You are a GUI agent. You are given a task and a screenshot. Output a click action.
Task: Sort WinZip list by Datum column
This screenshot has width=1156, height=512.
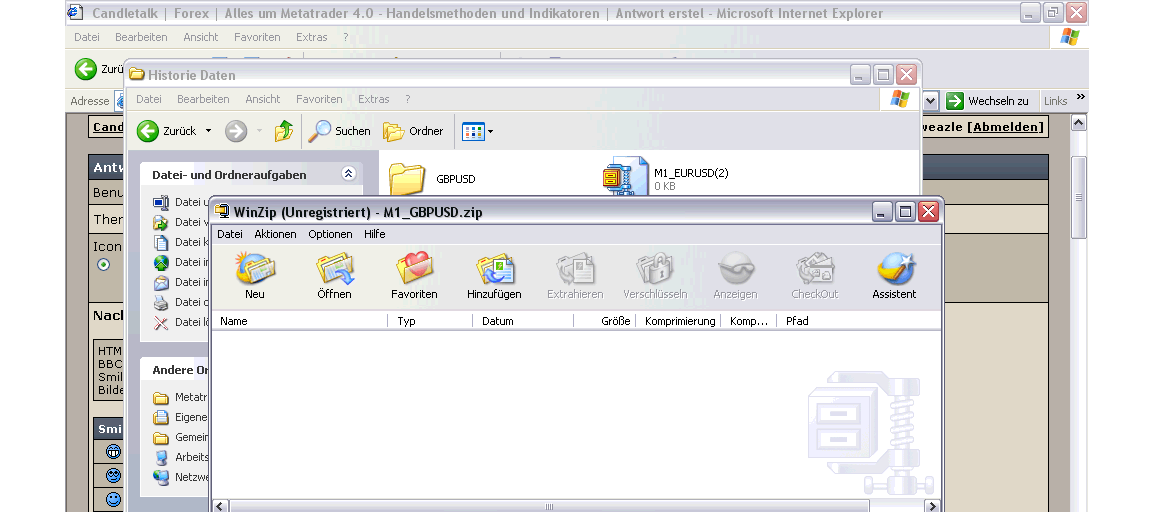(523, 321)
